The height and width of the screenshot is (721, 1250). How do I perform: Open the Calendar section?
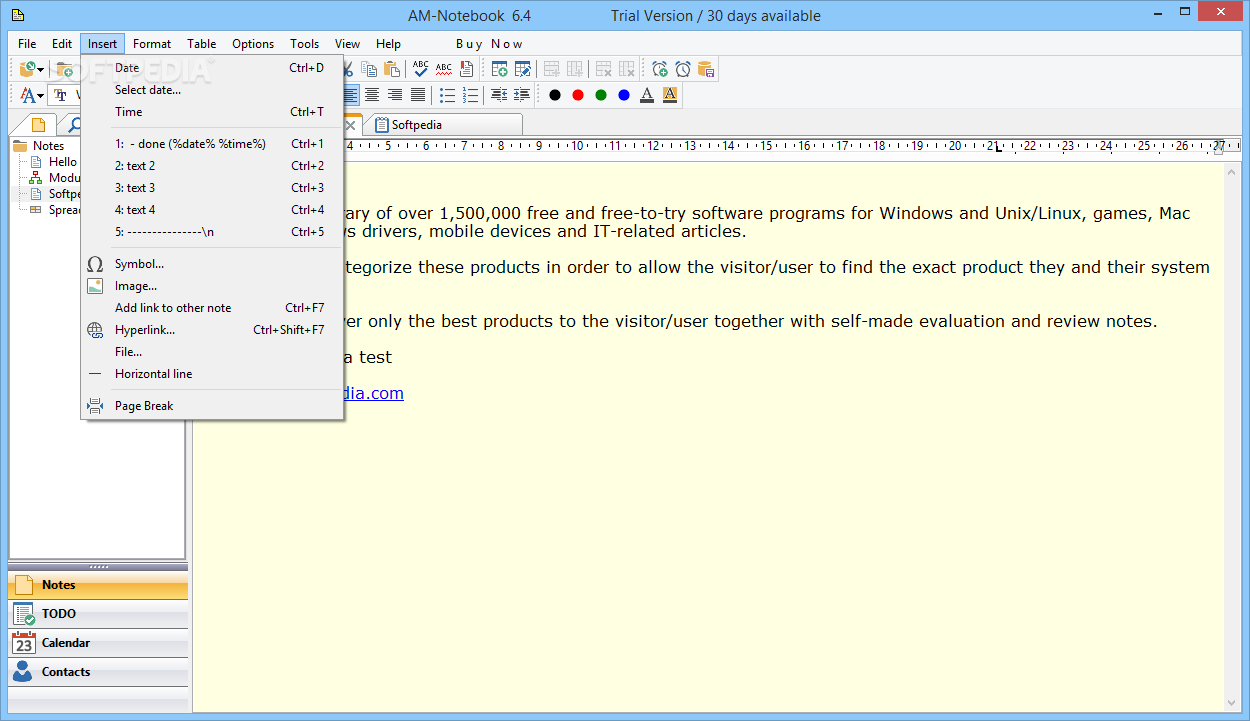[98, 643]
